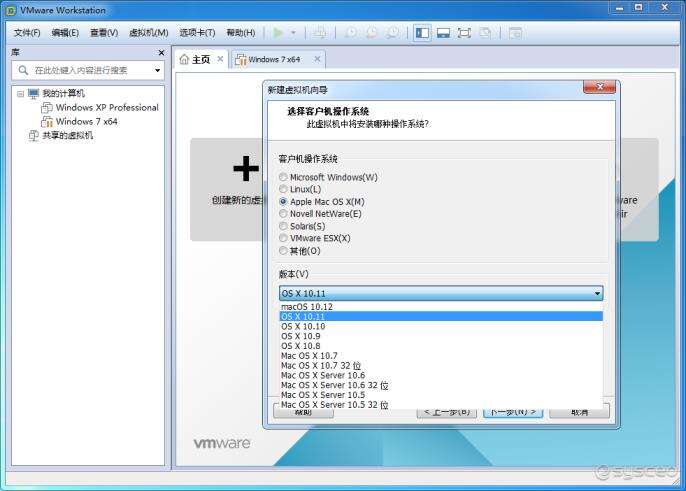
Task: Open the 帮助(H) menu
Action: coord(241,33)
